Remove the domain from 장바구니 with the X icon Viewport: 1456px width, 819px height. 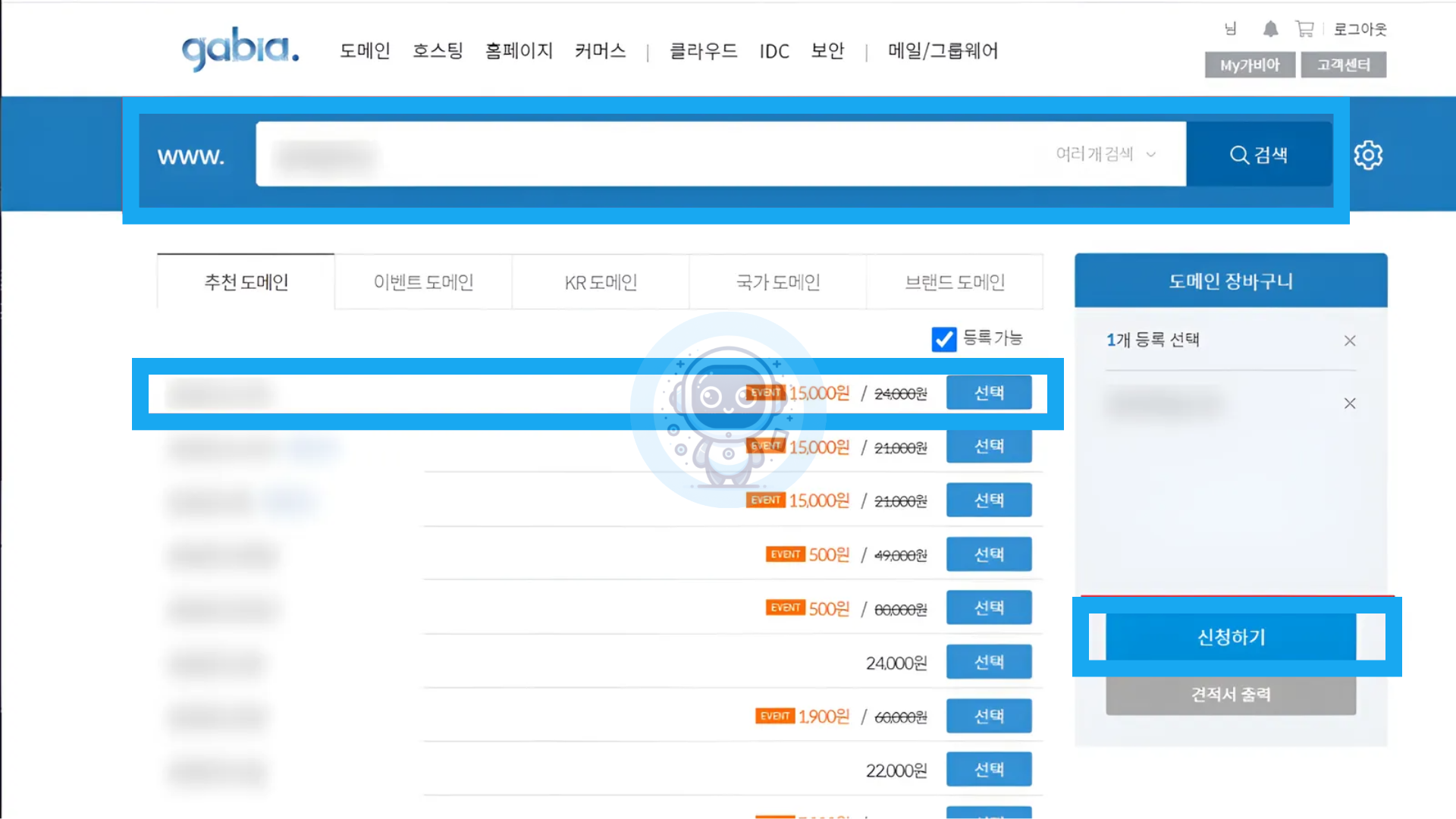[x=1350, y=403]
